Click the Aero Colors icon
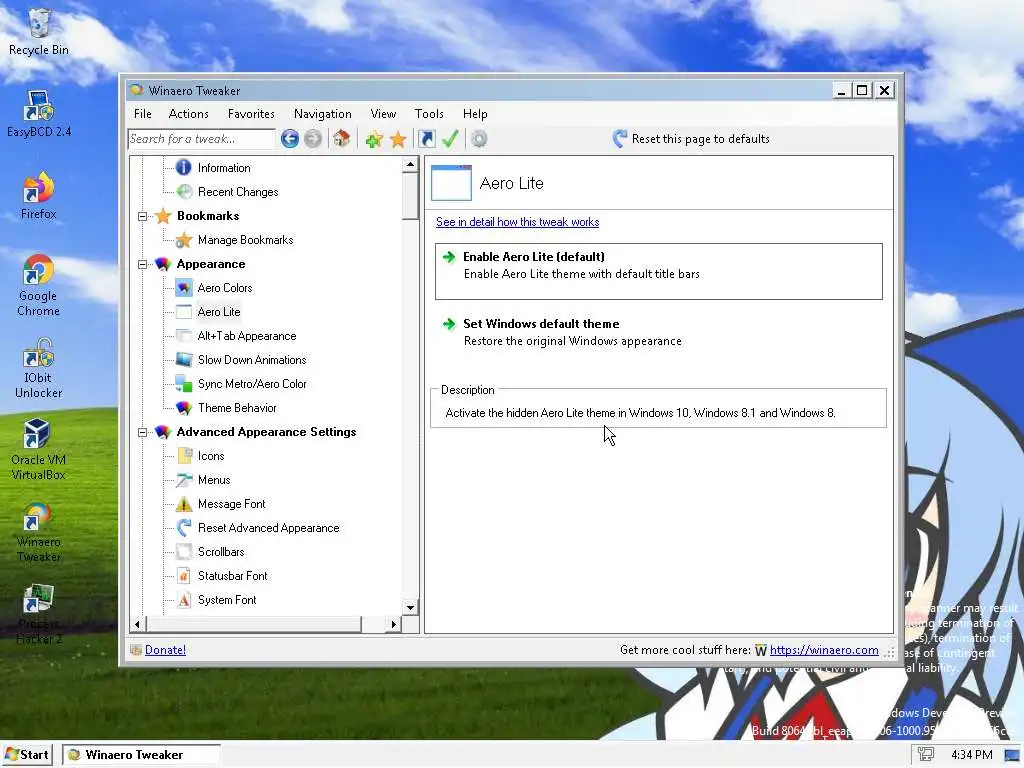 [184, 288]
